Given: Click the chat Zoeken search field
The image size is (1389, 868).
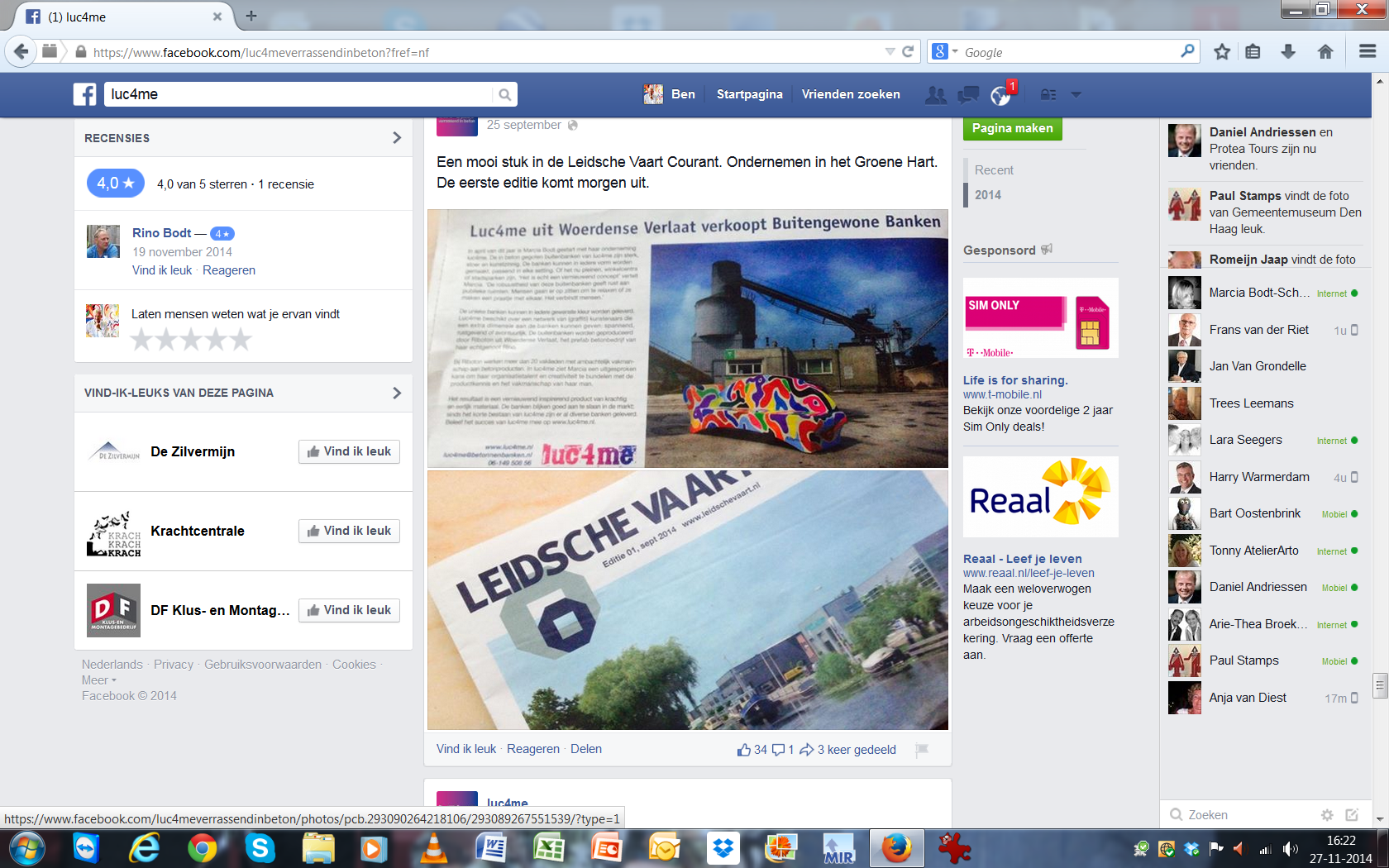Looking at the screenshot, I should [1240, 815].
